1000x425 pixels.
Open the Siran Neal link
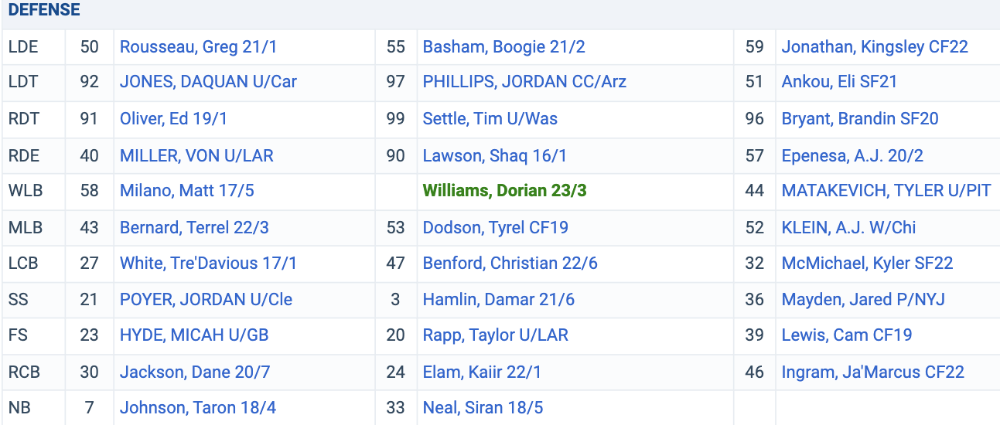(x=483, y=407)
